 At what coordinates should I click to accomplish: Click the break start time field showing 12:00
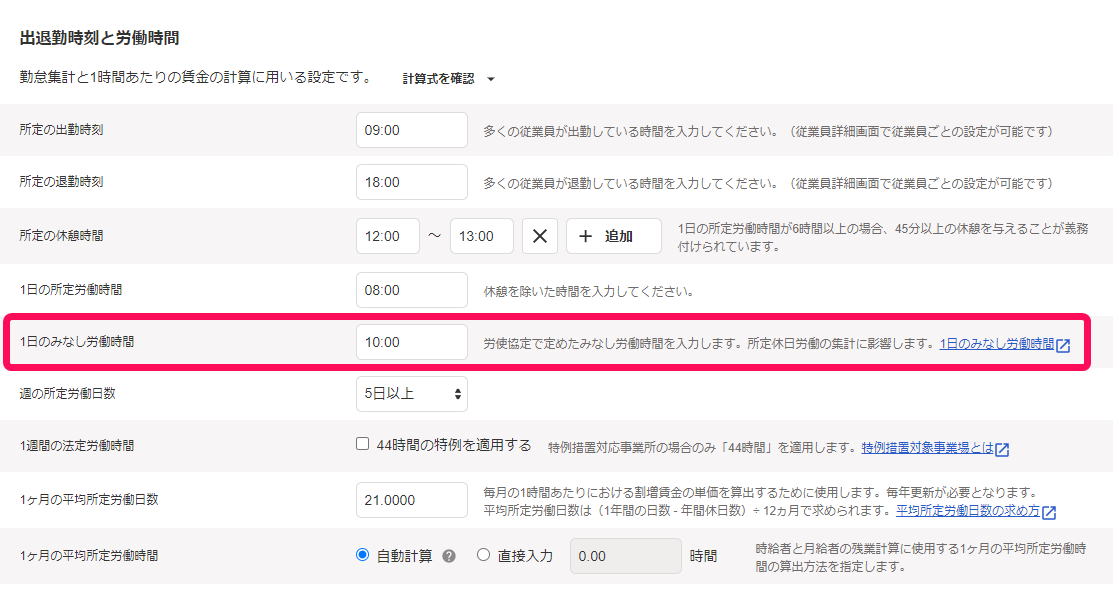[x=388, y=236]
